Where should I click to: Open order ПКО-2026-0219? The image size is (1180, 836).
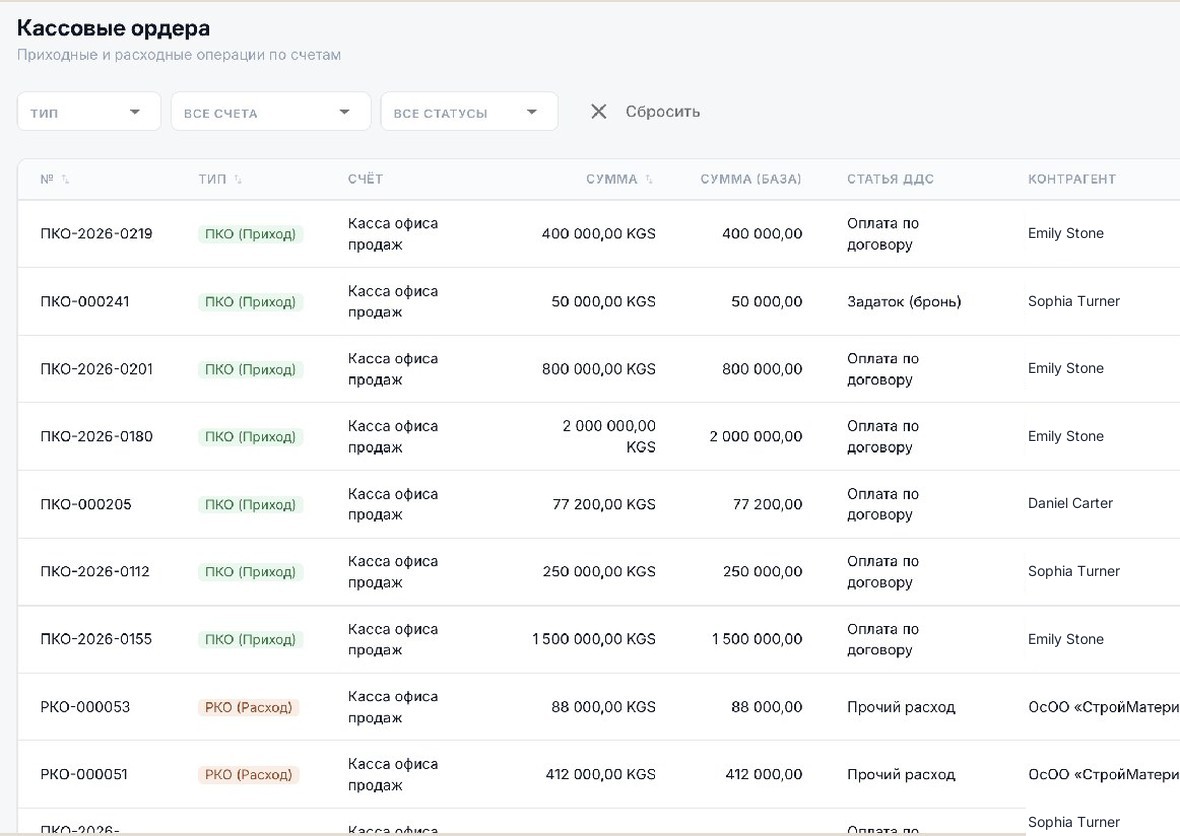96,233
